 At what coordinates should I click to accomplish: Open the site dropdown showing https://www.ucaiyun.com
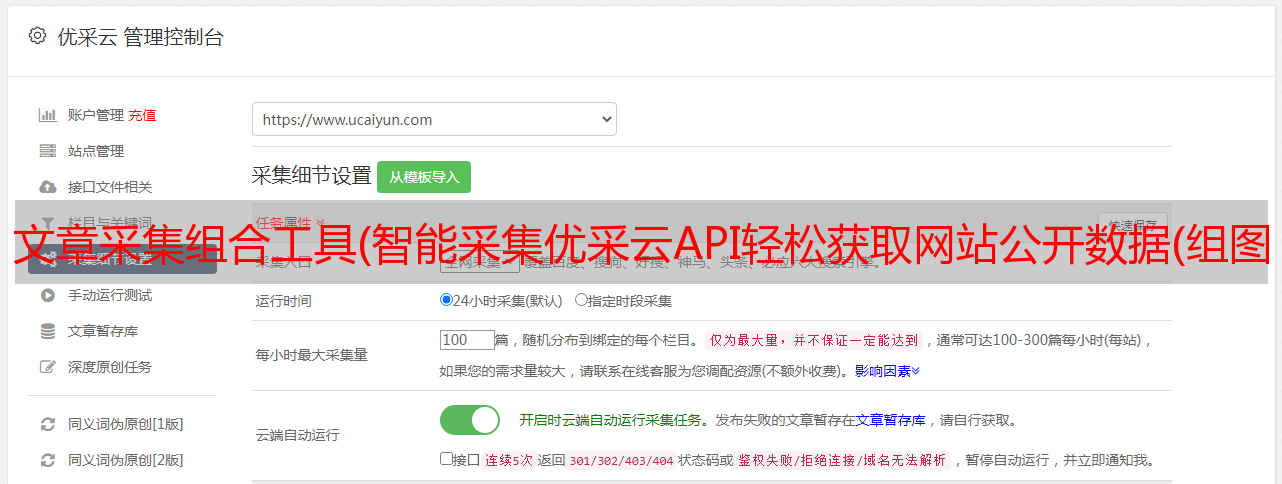(x=434, y=119)
